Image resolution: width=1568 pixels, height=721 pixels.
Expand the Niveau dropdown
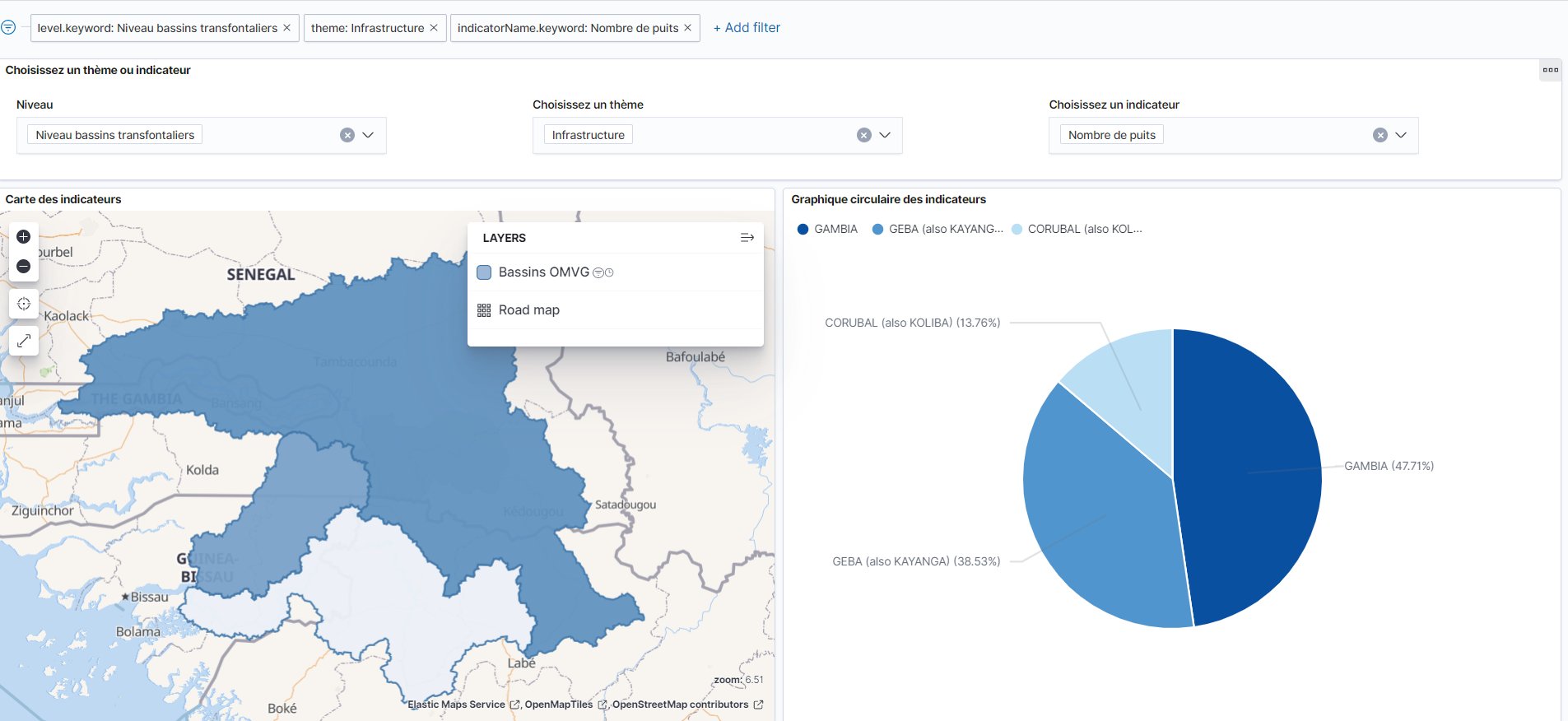368,135
